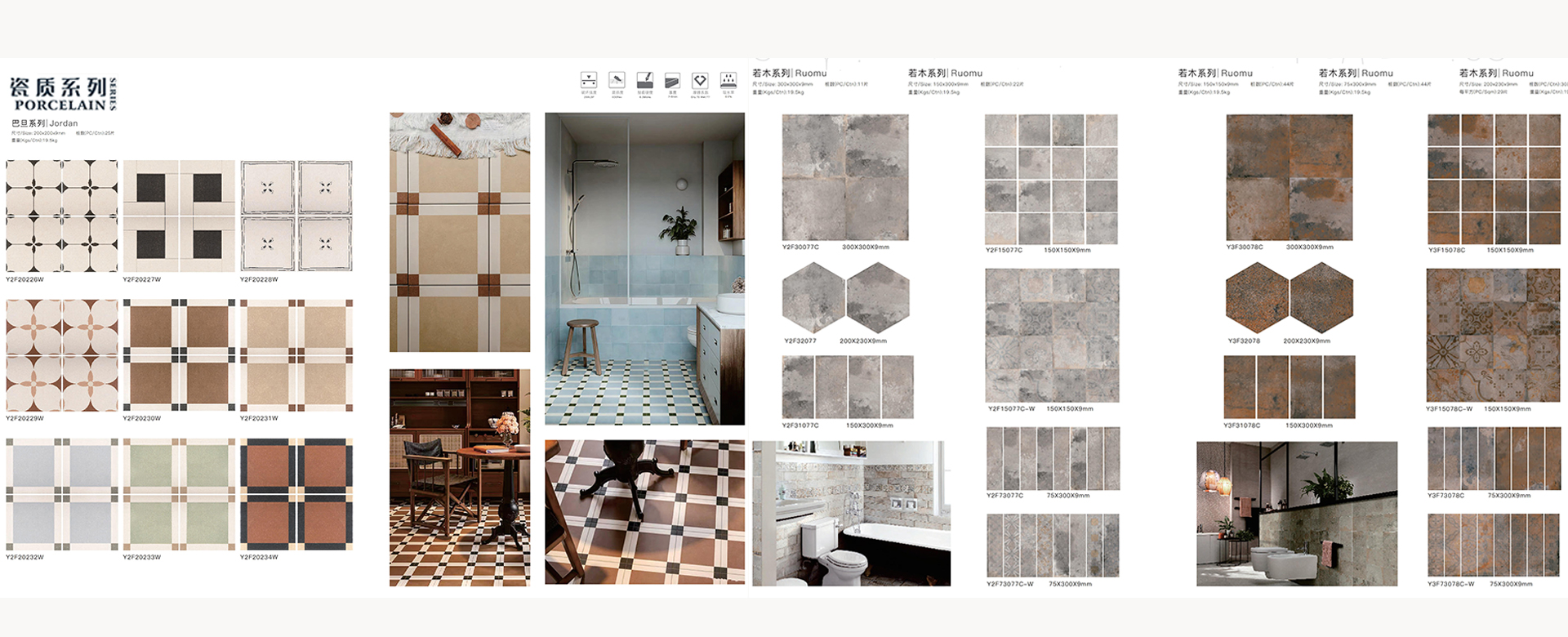Image resolution: width=1568 pixels, height=637 pixels.
Task: Click the Y3F15078C product code
Action: tap(1446, 250)
